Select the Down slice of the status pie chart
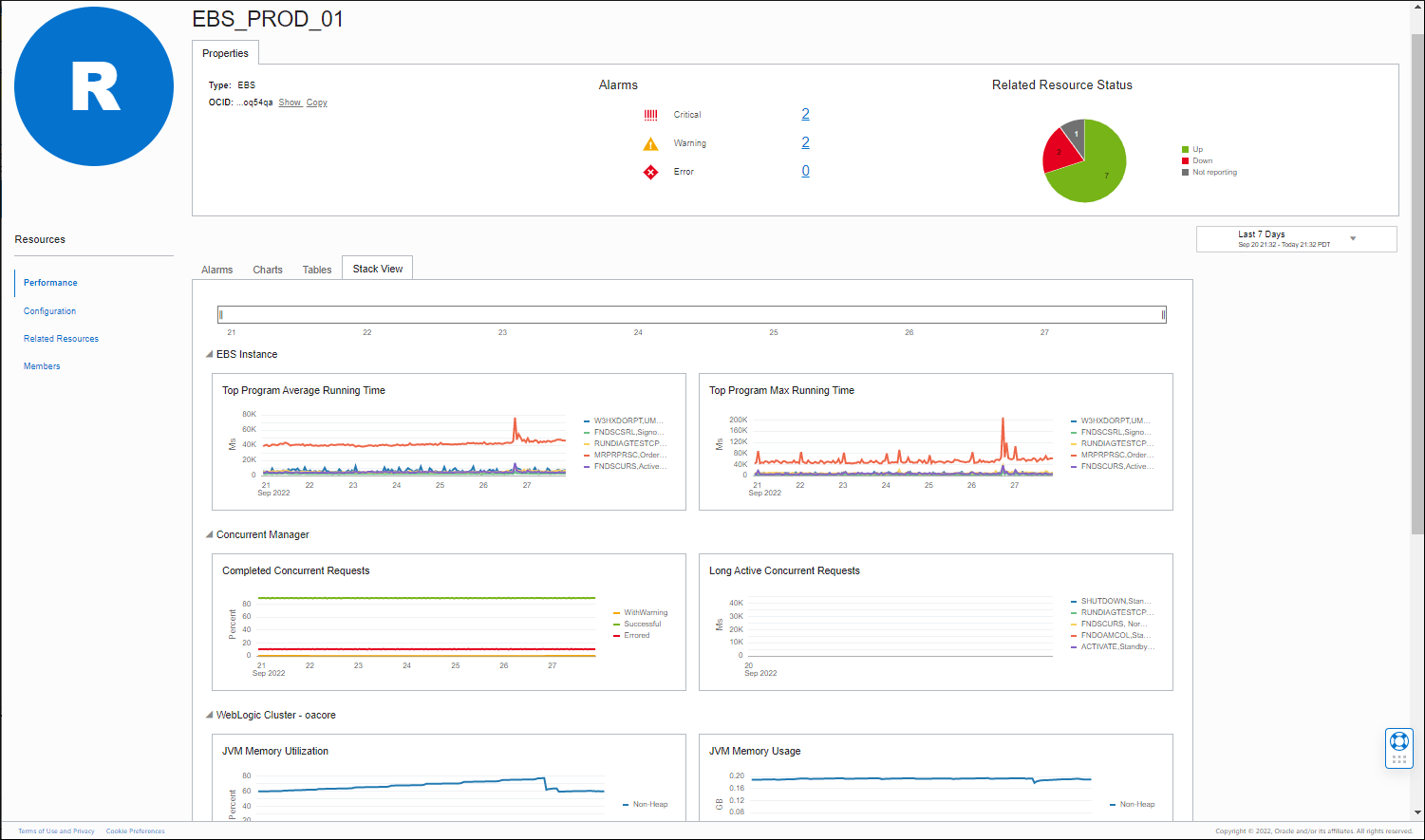The image size is (1425, 840). click(x=1057, y=150)
